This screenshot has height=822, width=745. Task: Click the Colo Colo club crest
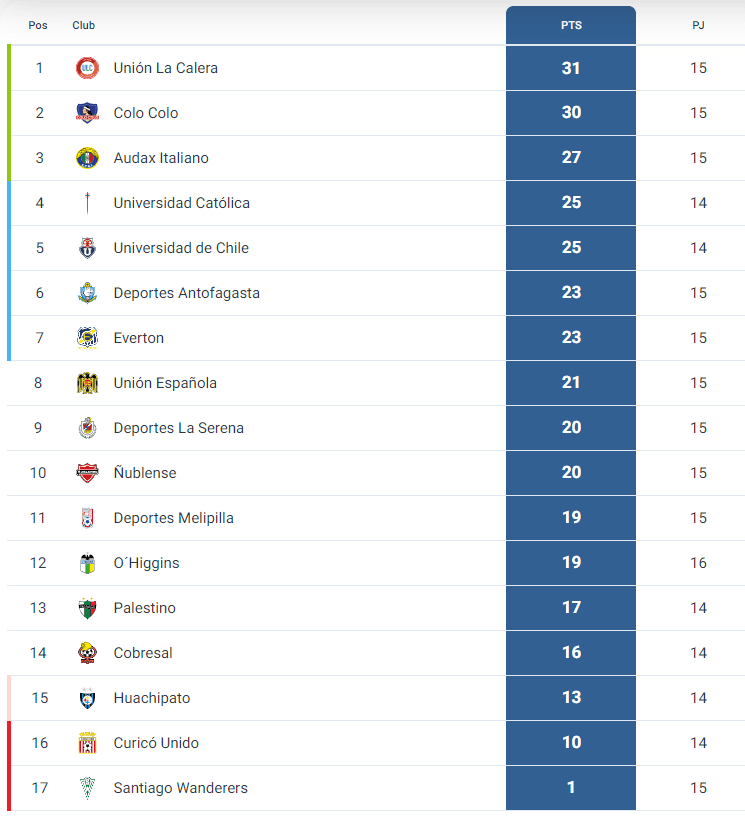tap(87, 113)
